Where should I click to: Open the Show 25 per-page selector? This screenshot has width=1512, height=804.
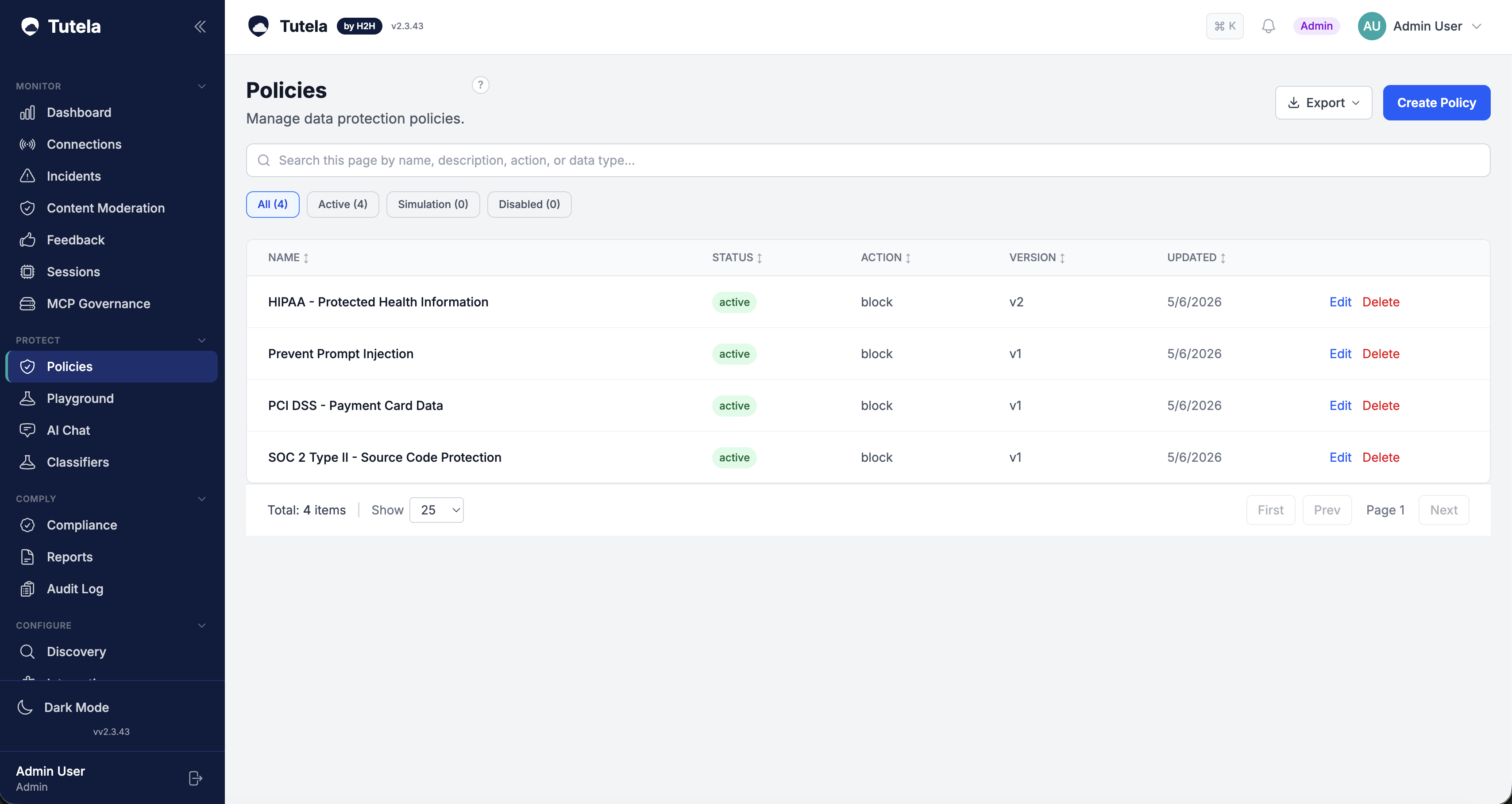coord(436,510)
